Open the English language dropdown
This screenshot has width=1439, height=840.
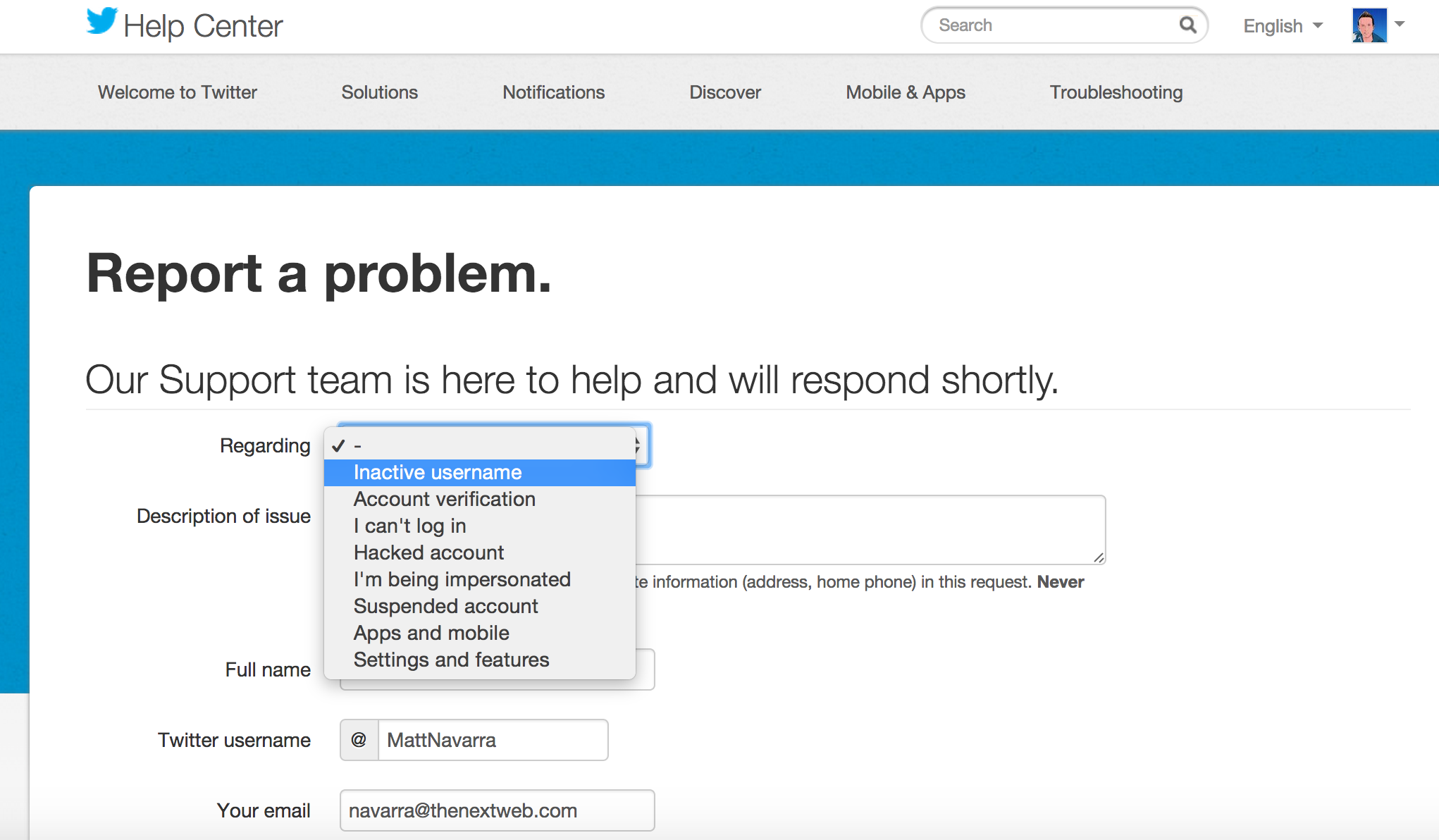1282,26
